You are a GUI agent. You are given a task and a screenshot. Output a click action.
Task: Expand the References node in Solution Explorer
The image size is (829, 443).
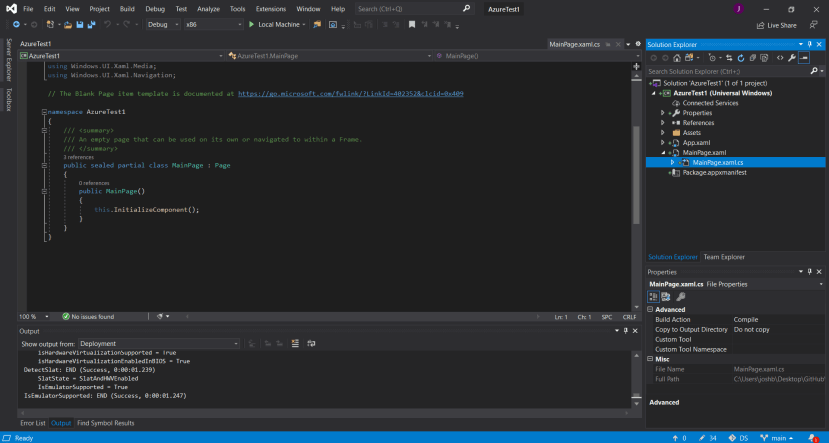pos(662,123)
